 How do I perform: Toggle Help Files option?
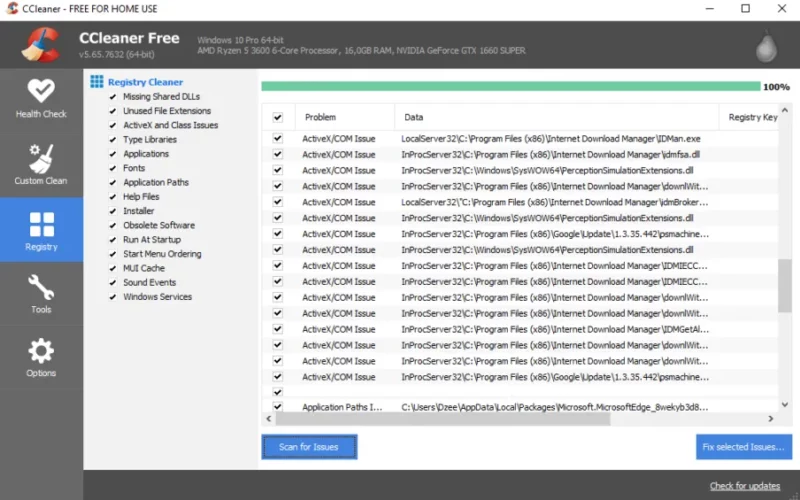tap(113, 197)
